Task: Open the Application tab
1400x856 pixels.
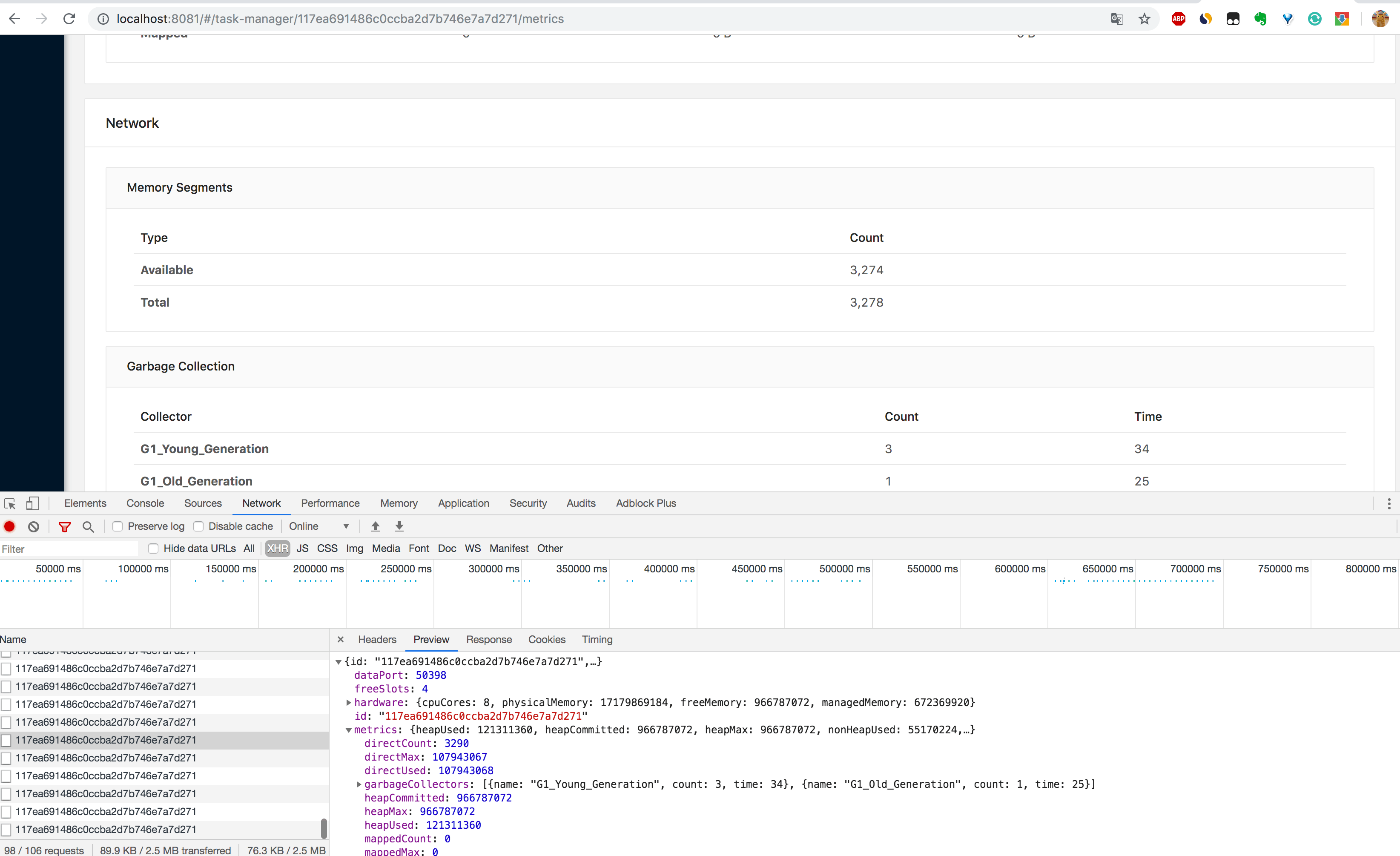Action: pos(464,504)
